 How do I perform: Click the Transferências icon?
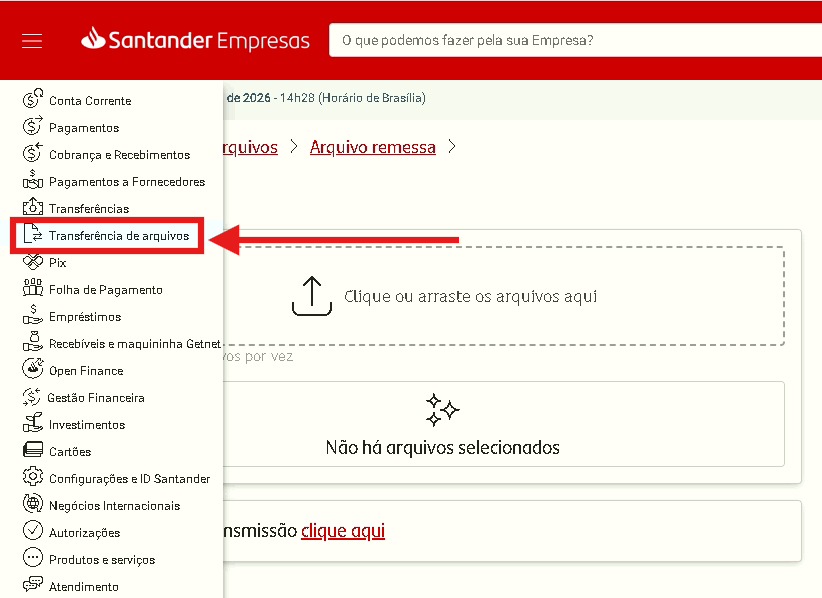click(33, 206)
